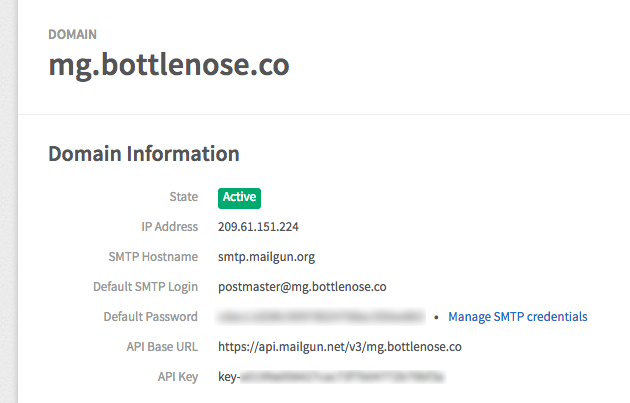The image size is (630, 403).
Task: Click the Default Password field label
Action: [x=151, y=317]
